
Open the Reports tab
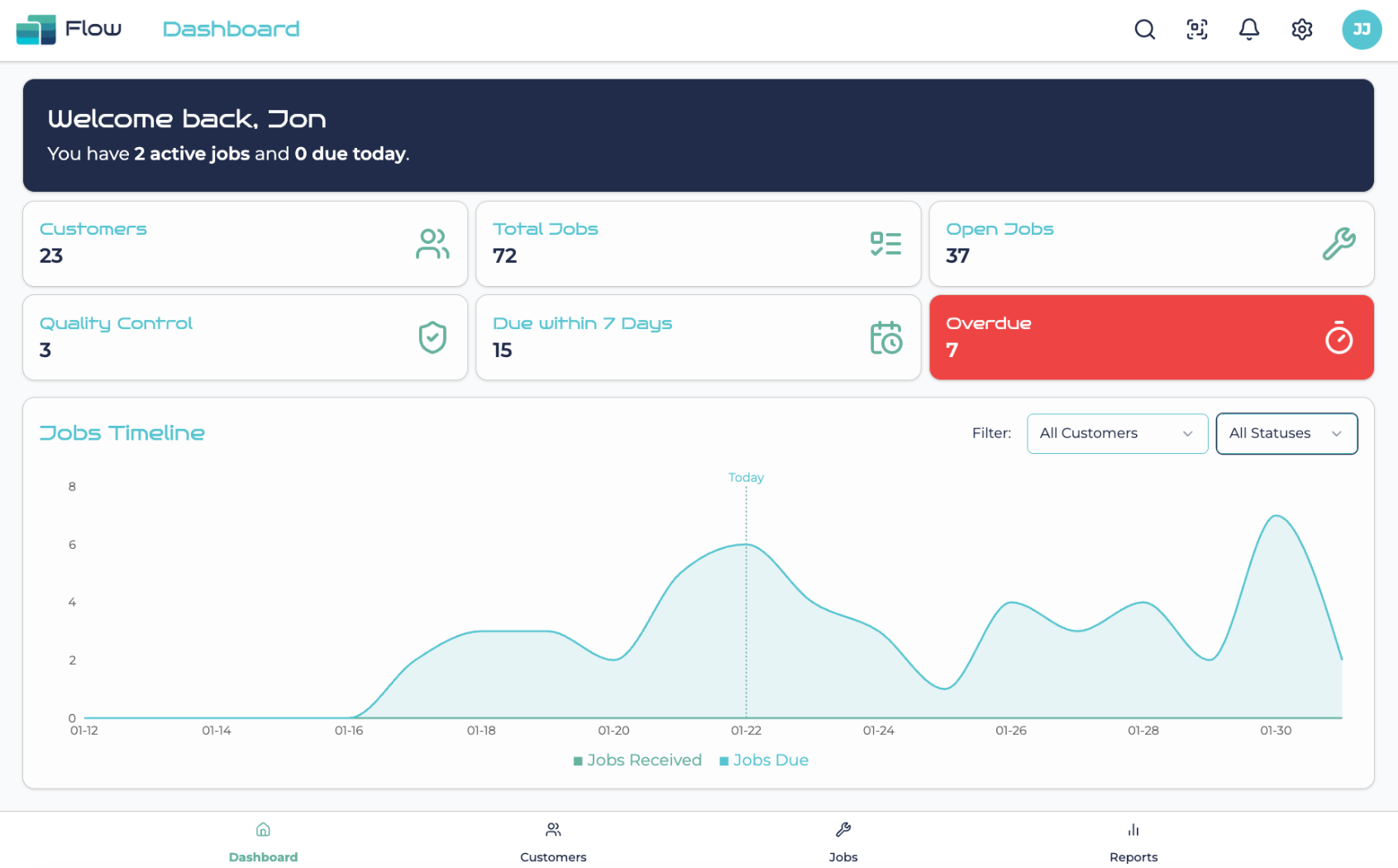click(x=1133, y=842)
